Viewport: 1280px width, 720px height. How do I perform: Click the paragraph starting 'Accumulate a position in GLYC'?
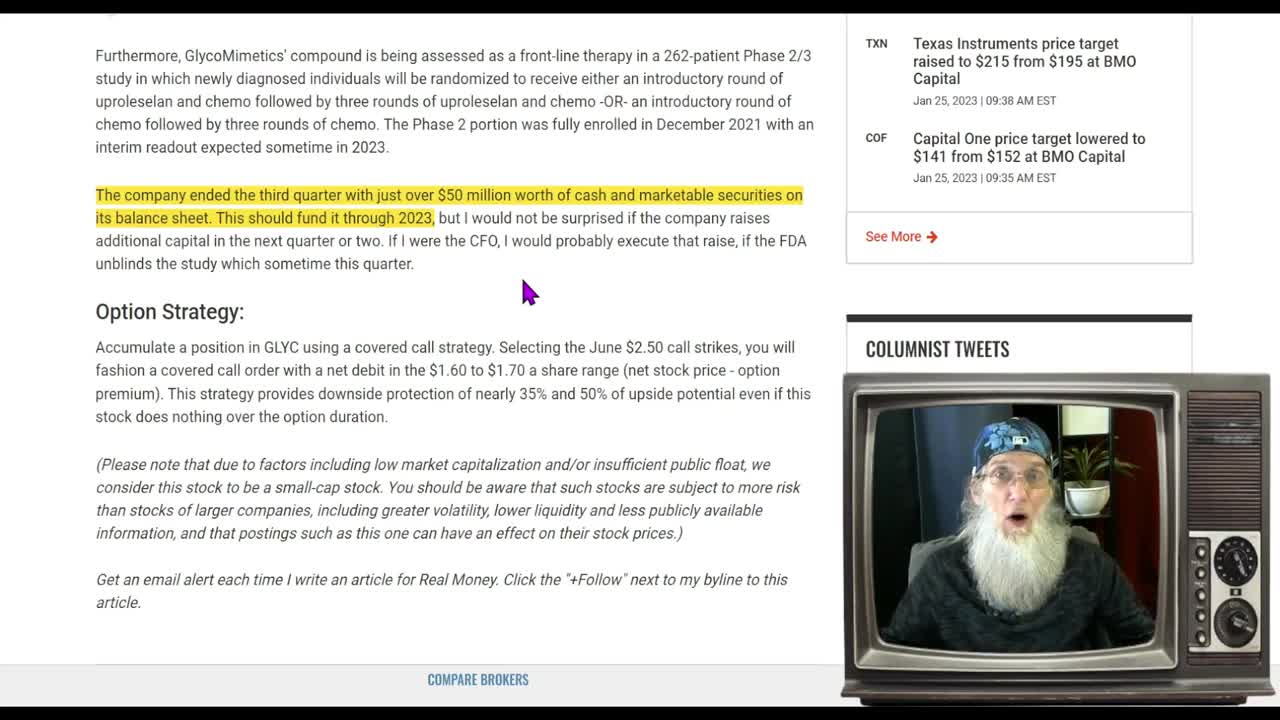point(453,382)
